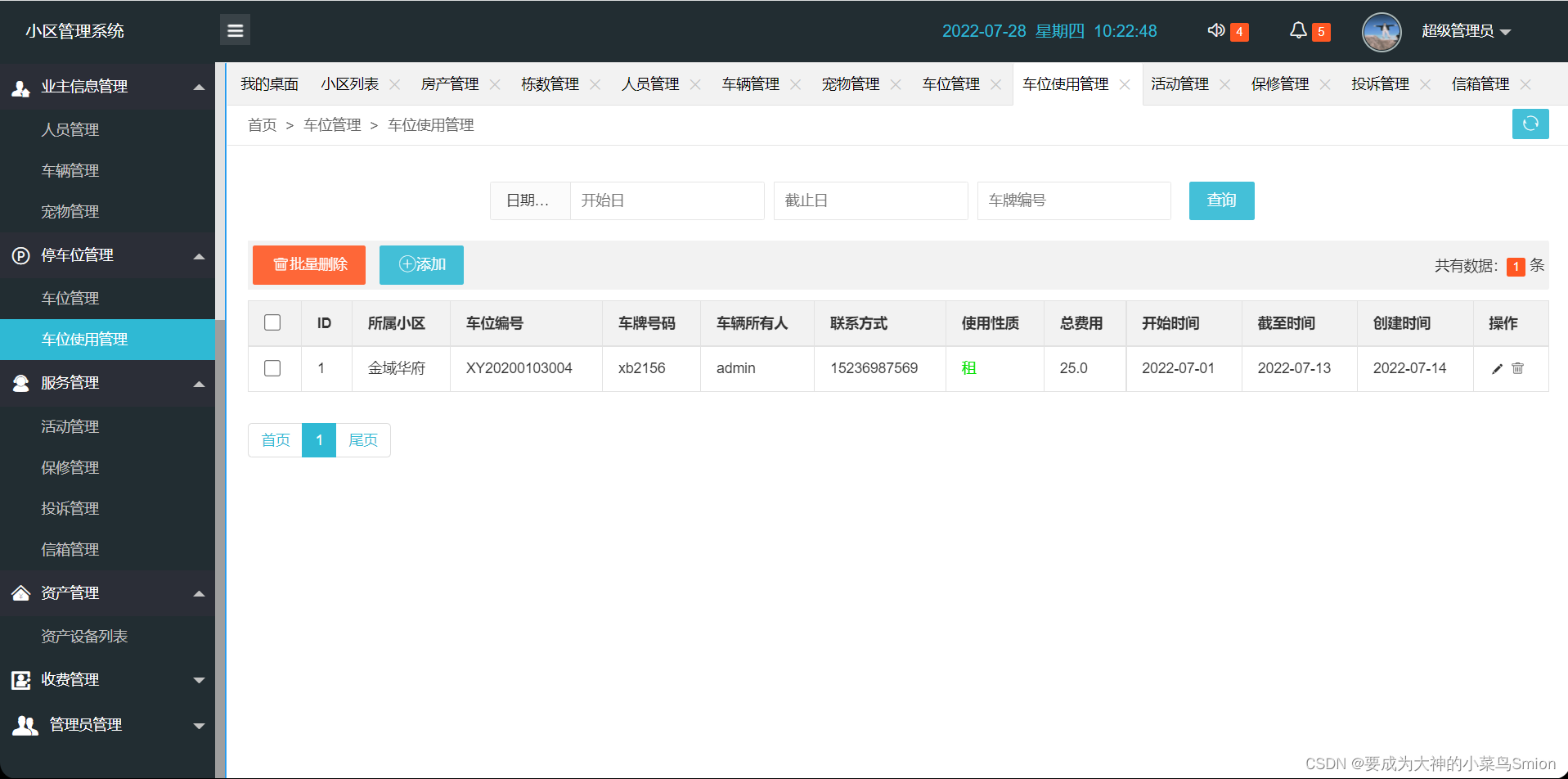Open the speaker announcements icon

(x=1216, y=30)
